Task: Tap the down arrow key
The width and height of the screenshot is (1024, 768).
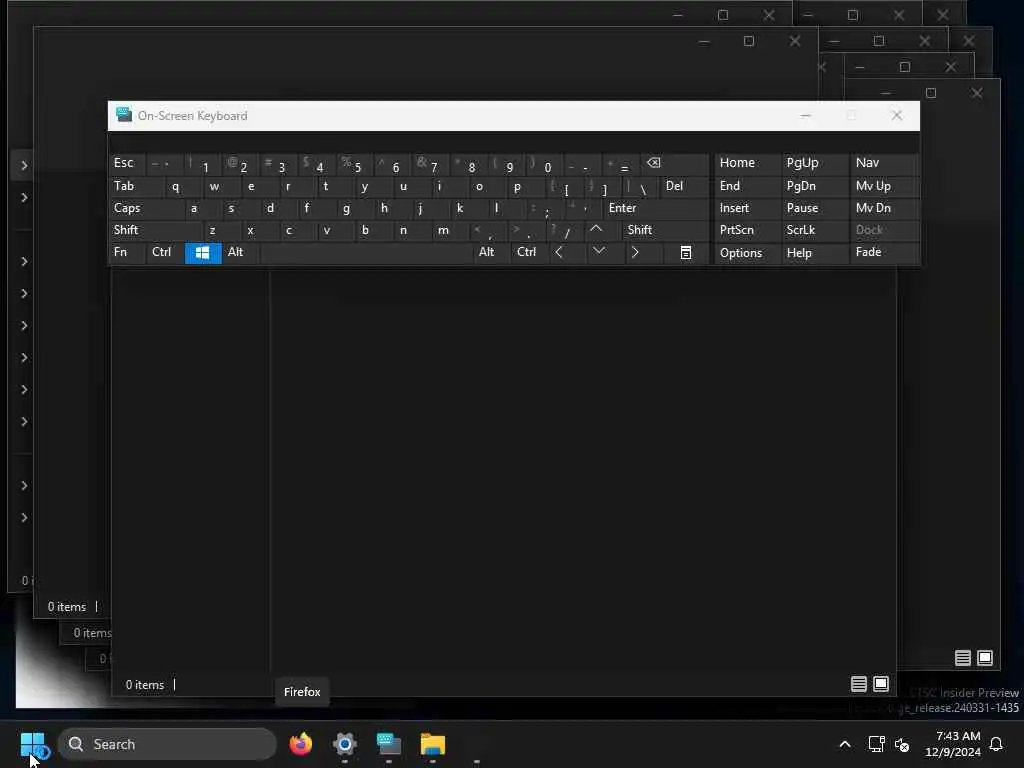Action: tap(598, 253)
